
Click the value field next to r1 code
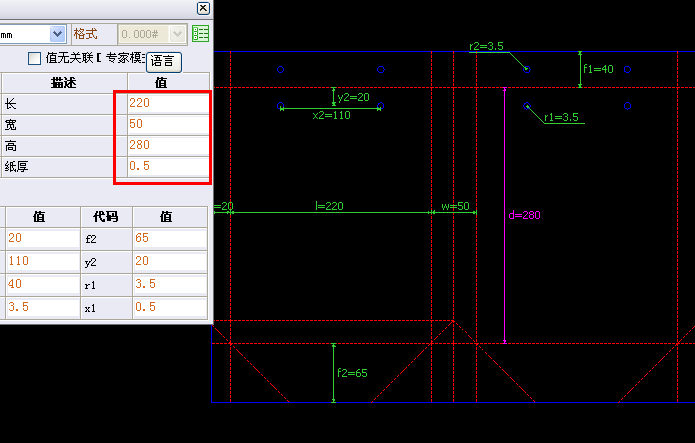coord(170,285)
